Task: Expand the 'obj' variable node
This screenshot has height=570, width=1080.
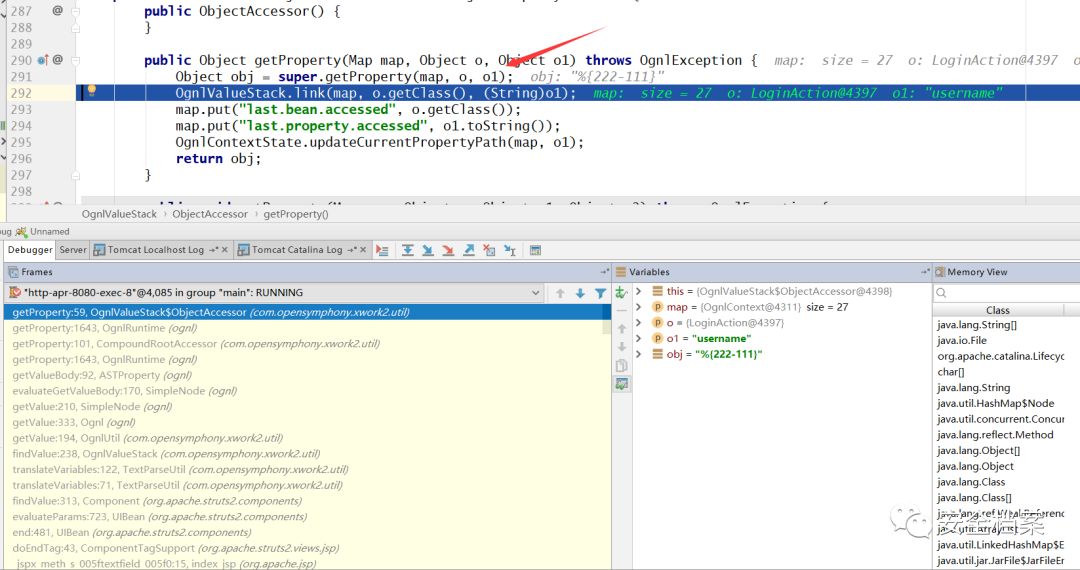Action: pyautogui.click(x=638, y=354)
